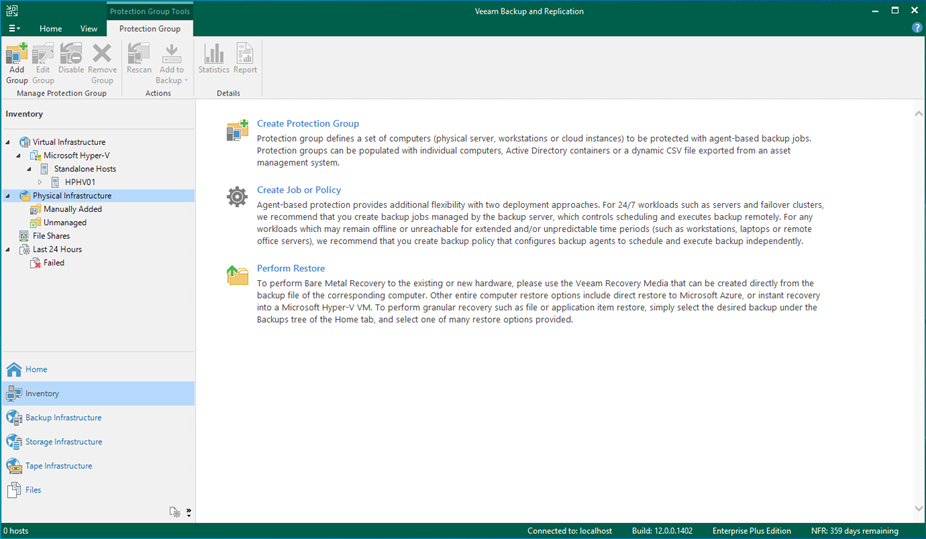Click the Perform Restore folder icon
This screenshot has width=926, height=539.
click(237, 275)
